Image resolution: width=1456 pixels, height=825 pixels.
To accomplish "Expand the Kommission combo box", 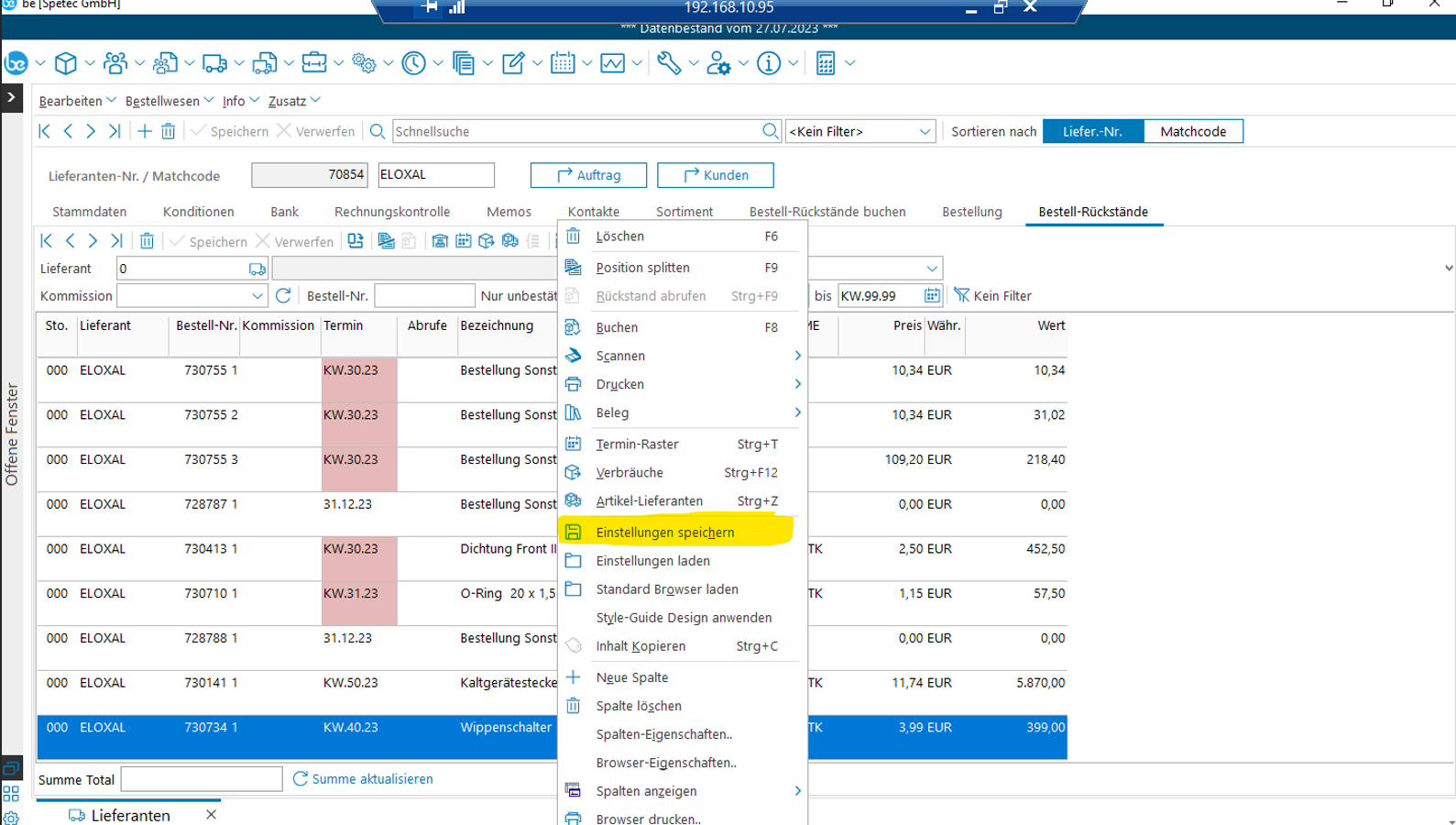I will click(257, 296).
